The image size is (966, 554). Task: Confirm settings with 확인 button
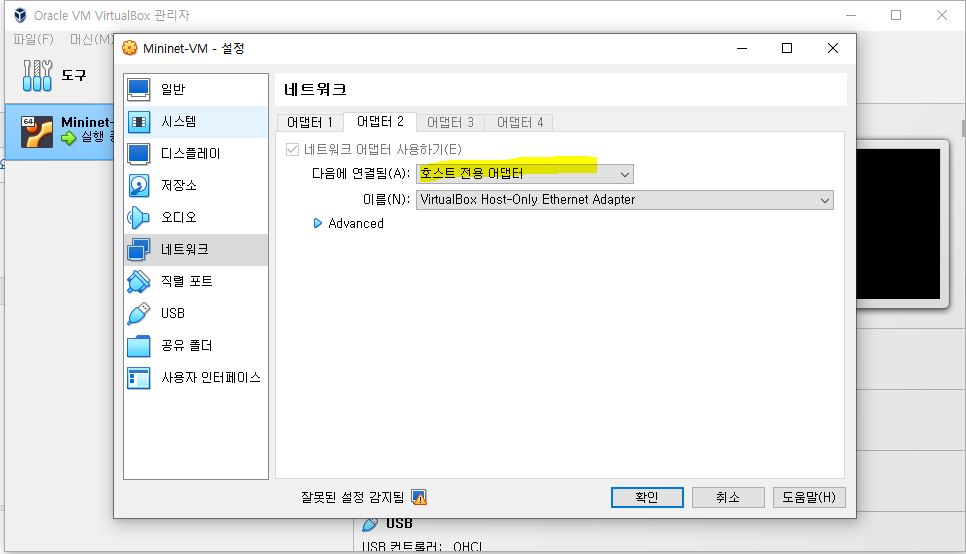point(647,497)
